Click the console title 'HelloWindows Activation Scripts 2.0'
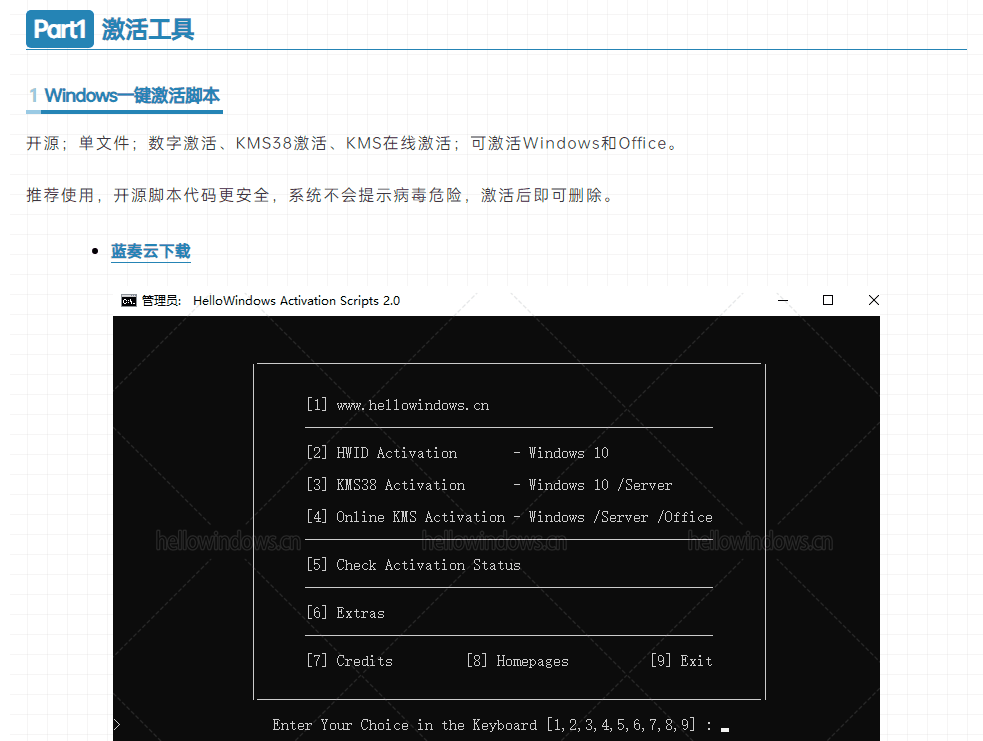Screen dimensions: 983x741 point(297,301)
